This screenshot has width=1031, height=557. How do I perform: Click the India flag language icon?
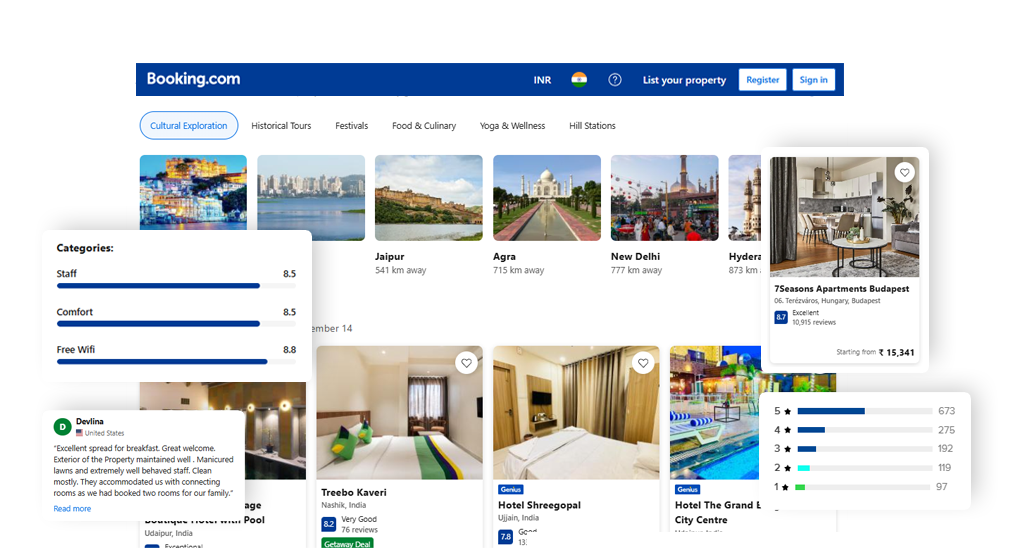[579, 80]
